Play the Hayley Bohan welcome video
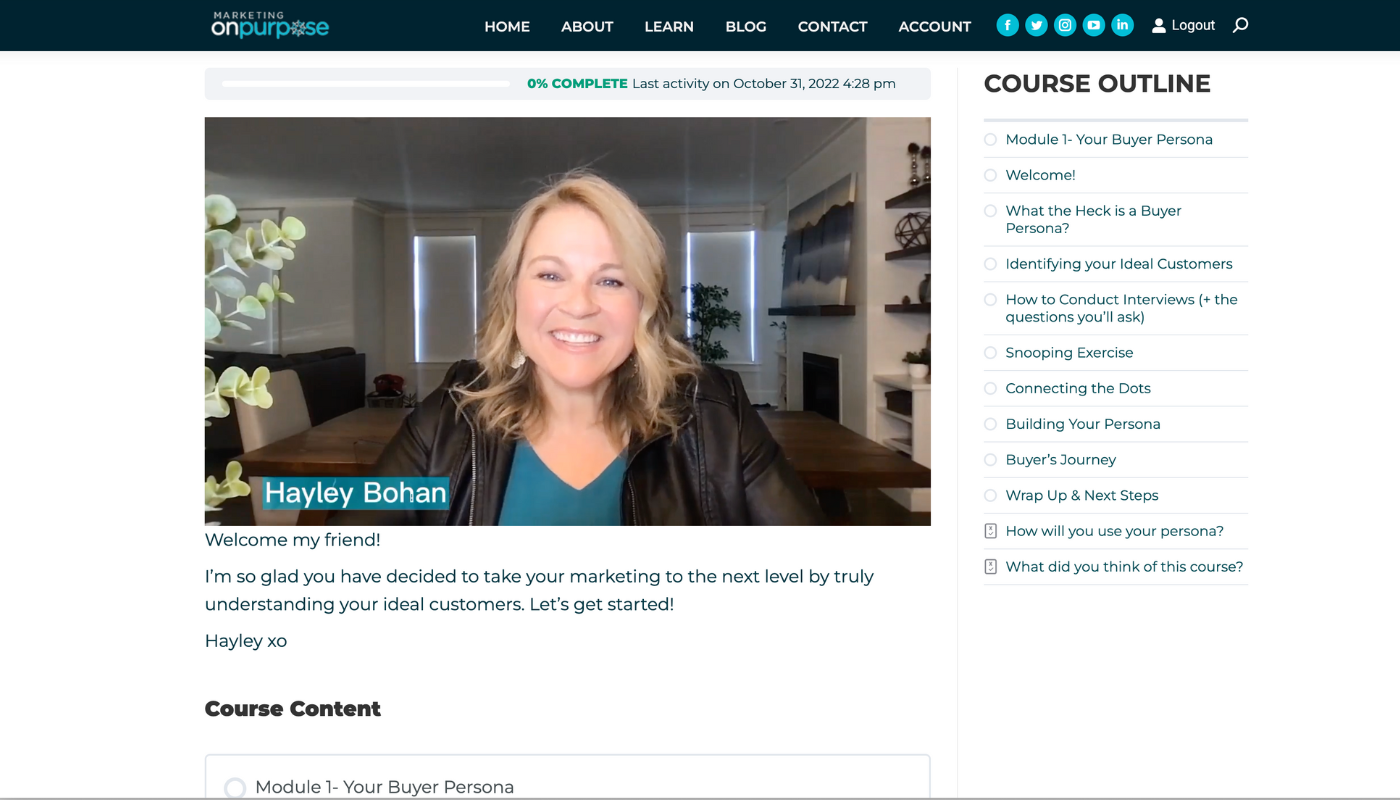1400x800 pixels. pyautogui.click(x=568, y=321)
